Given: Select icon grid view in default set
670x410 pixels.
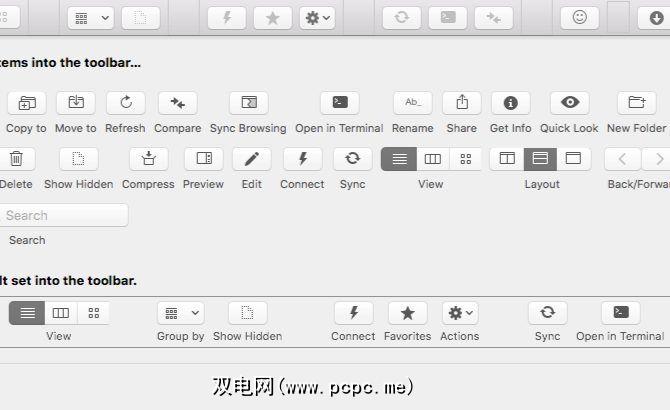Looking at the screenshot, I should coord(94,313).
